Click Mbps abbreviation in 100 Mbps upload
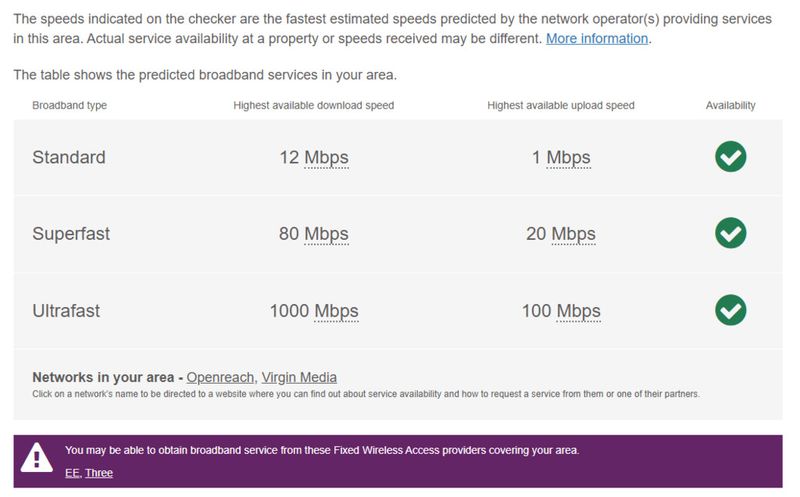Image resolution: width=800 pixels, height=497 pixels. (578, 311)
